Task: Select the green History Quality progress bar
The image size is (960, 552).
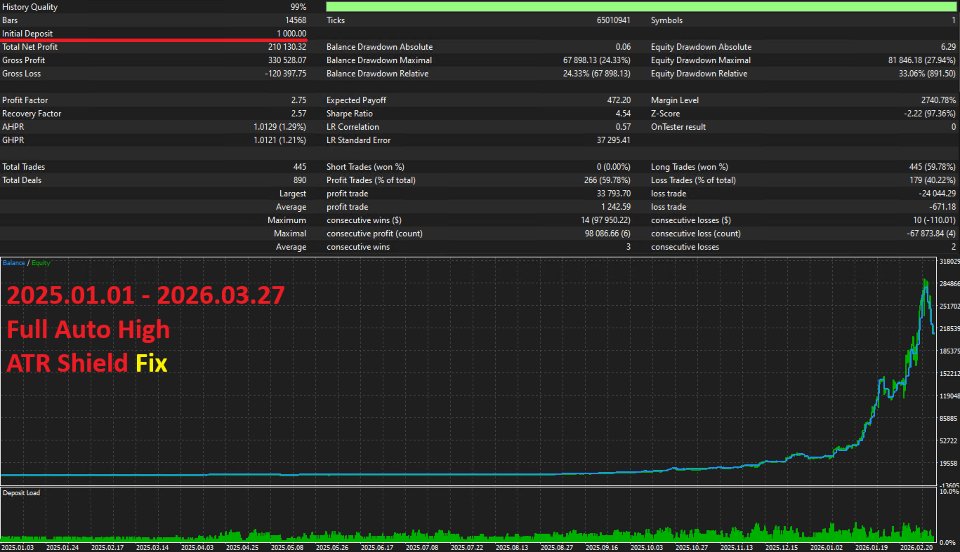Action: click(x=640, y=7)
